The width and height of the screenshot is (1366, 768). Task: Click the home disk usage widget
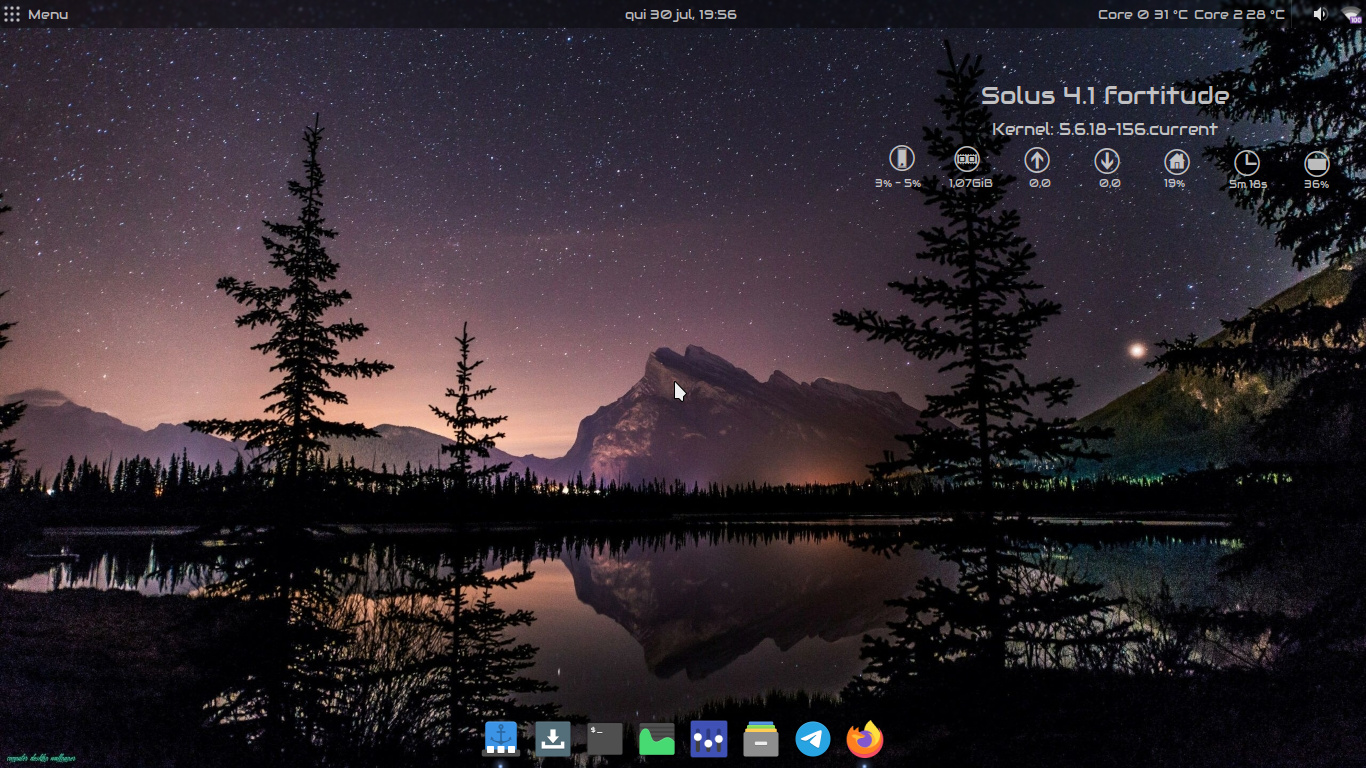click(x=1176, y=161)
